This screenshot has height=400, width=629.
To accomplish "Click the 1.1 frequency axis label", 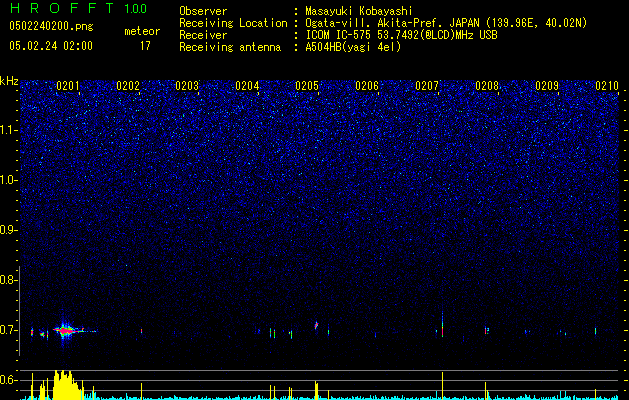I will [x=8, y=130].
